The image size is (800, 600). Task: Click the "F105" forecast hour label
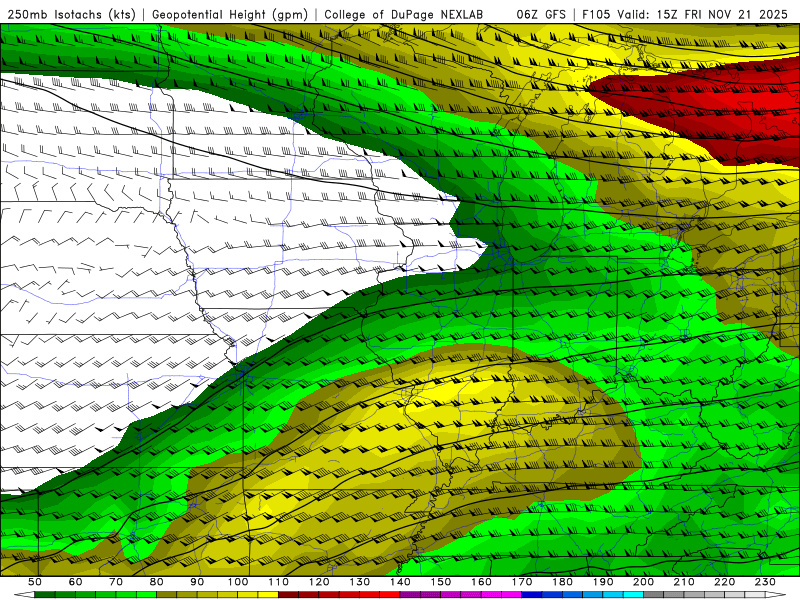click(x=596, y=14)
